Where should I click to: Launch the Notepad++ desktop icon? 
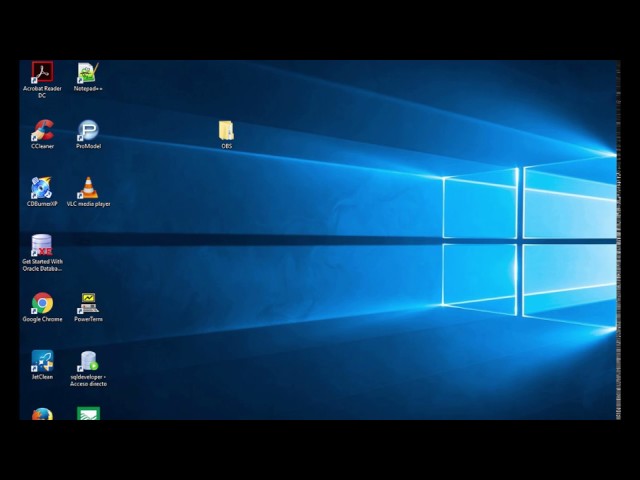pyautogui.click(x=88, y=73)
